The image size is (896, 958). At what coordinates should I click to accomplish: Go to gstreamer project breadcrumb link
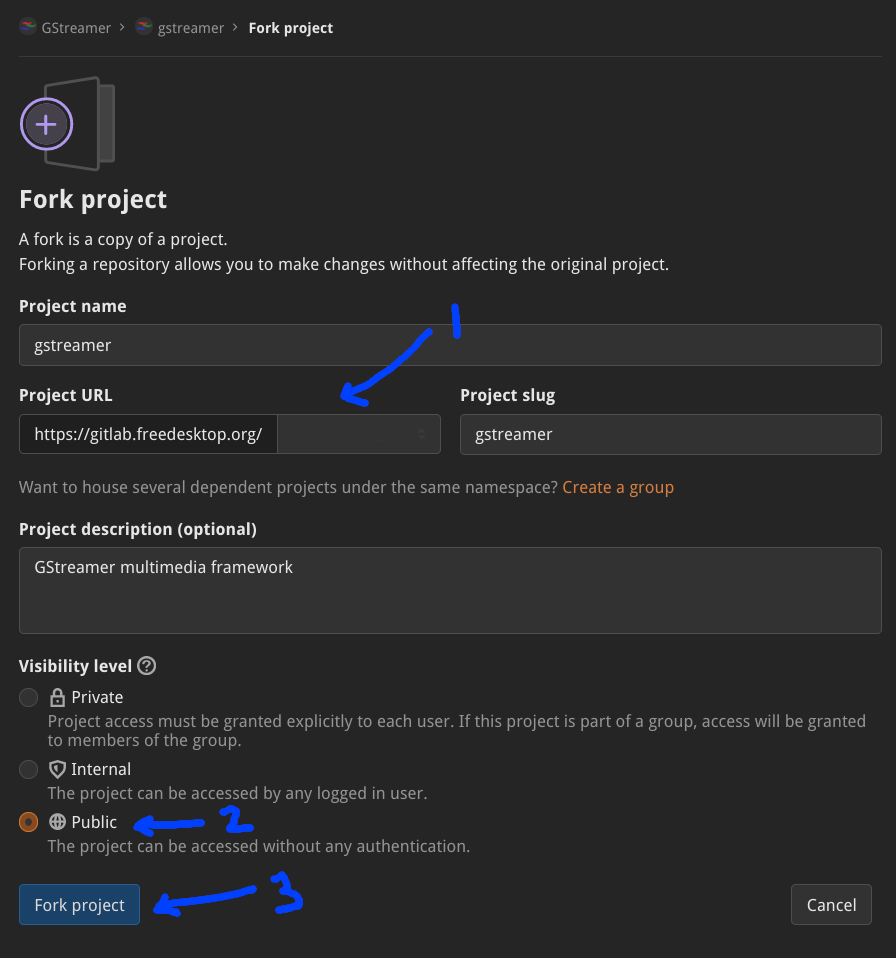191,28
